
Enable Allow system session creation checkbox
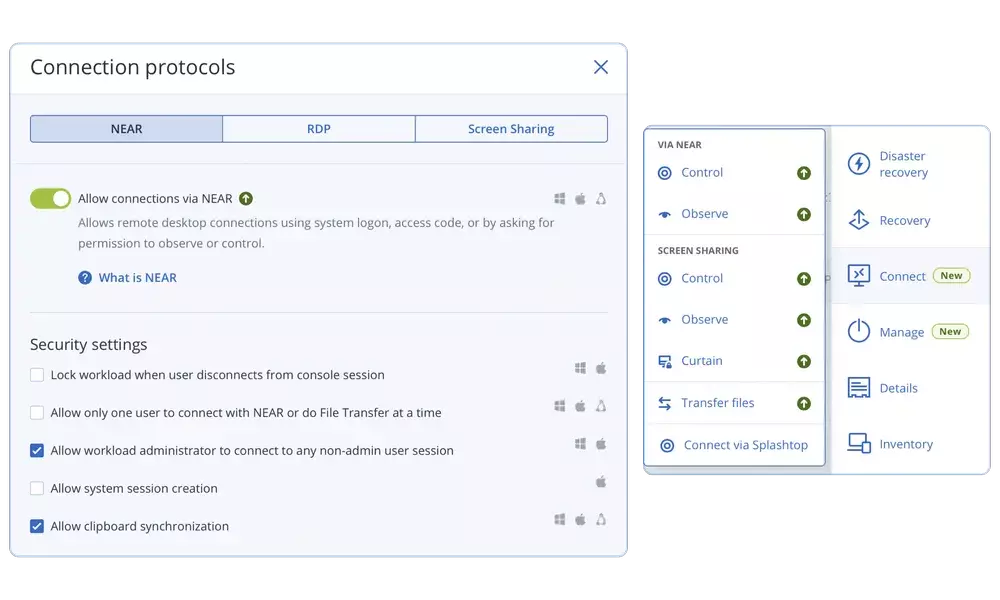pos(37,489)
